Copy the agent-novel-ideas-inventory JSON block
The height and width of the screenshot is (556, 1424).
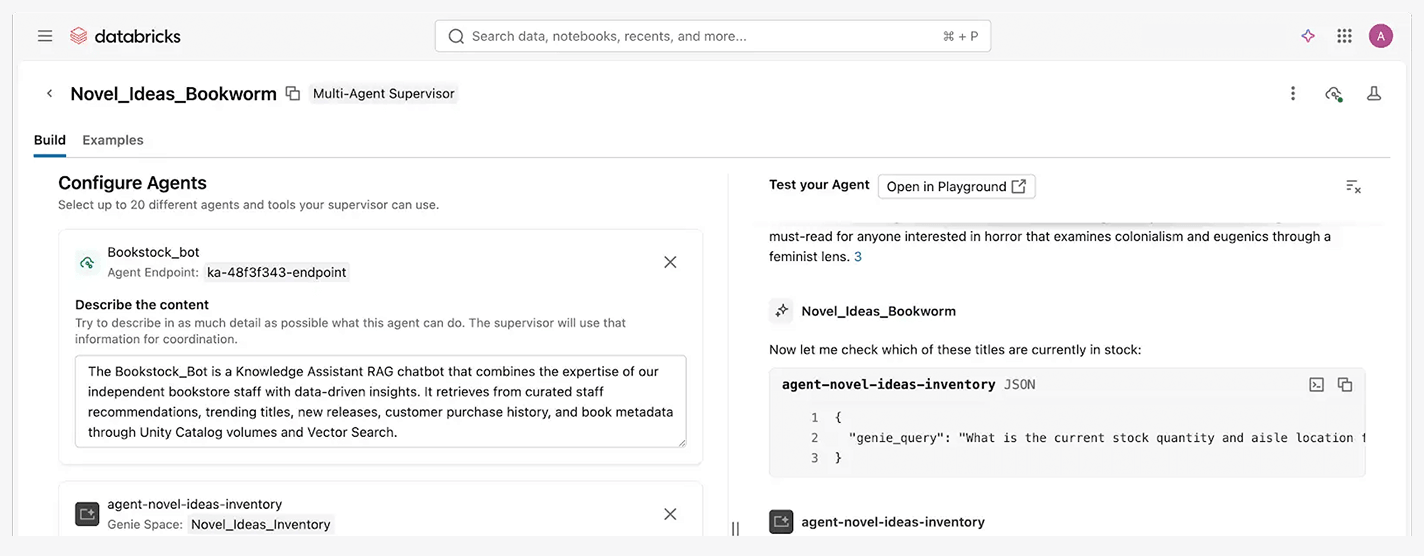1345,385
